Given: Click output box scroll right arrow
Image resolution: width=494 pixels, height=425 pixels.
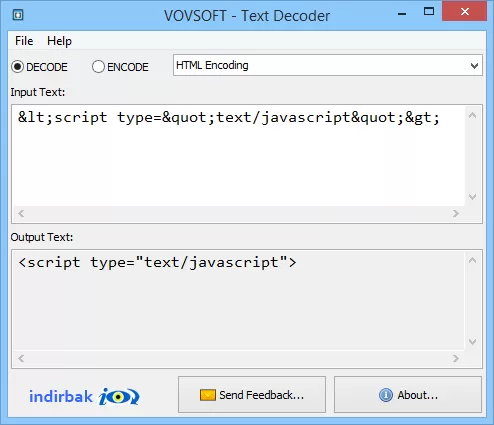Looking at the screenshot, I should click(456, 358).
